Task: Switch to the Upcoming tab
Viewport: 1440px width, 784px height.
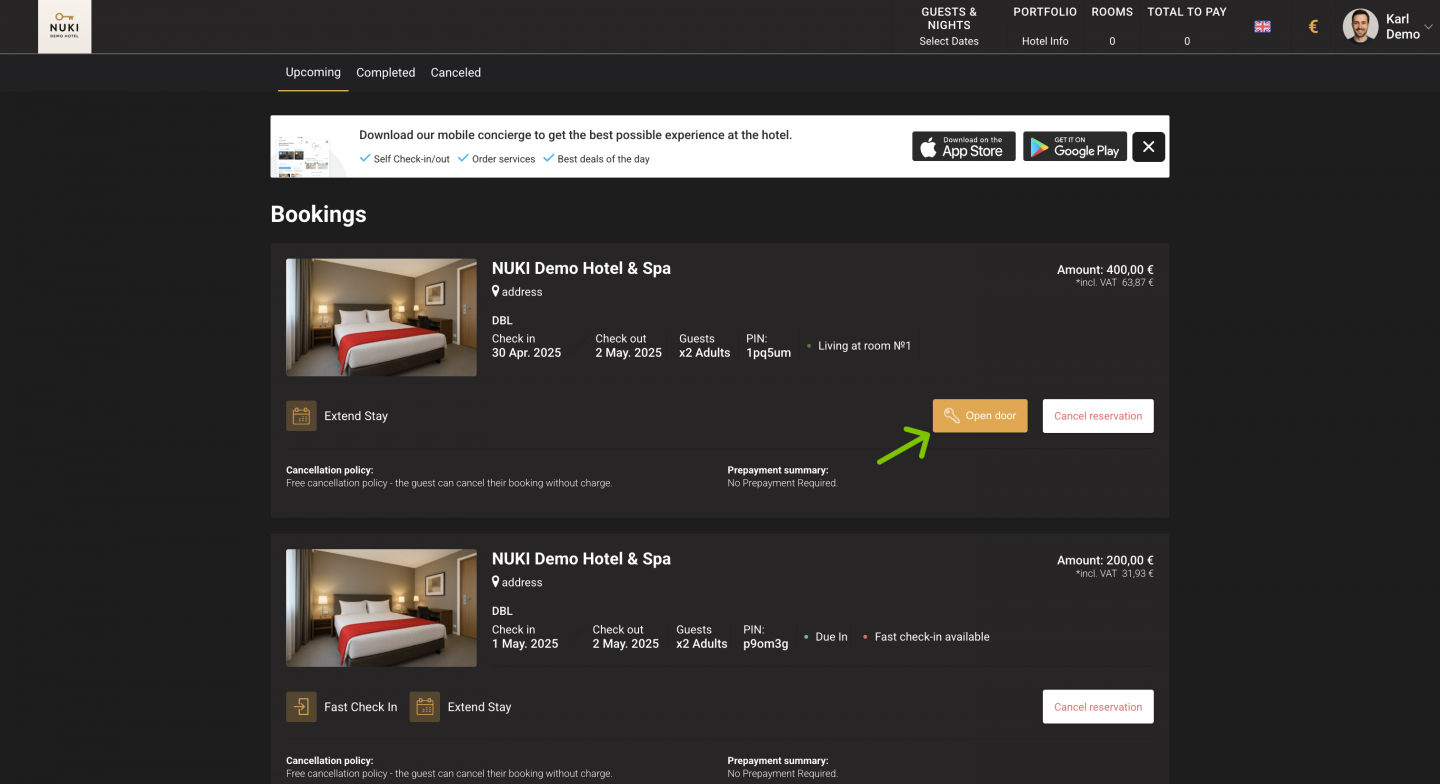Action: pos(313,72)
